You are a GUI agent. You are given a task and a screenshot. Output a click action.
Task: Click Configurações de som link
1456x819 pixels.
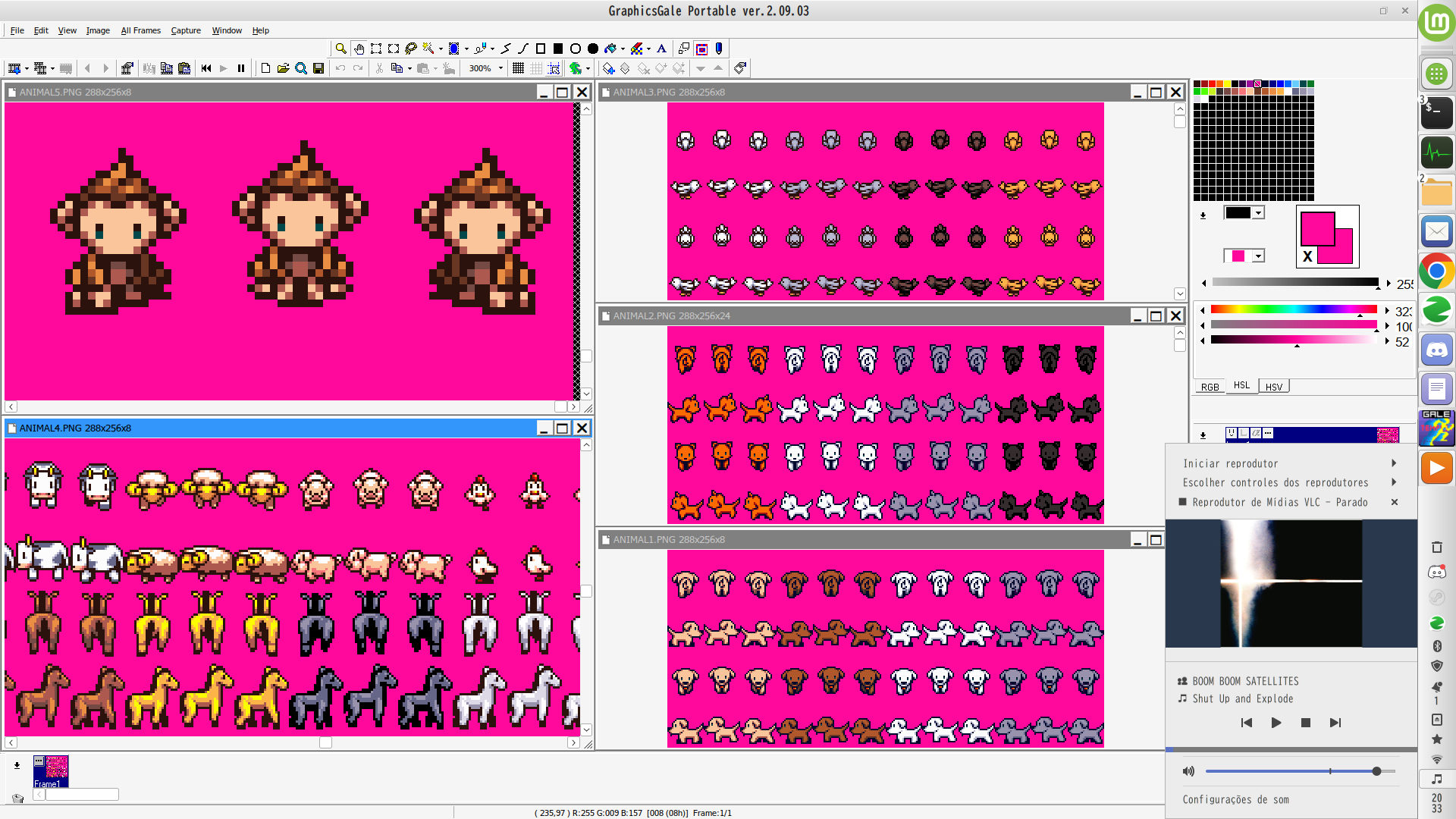pyautogui.click(x=1235, y=799)
